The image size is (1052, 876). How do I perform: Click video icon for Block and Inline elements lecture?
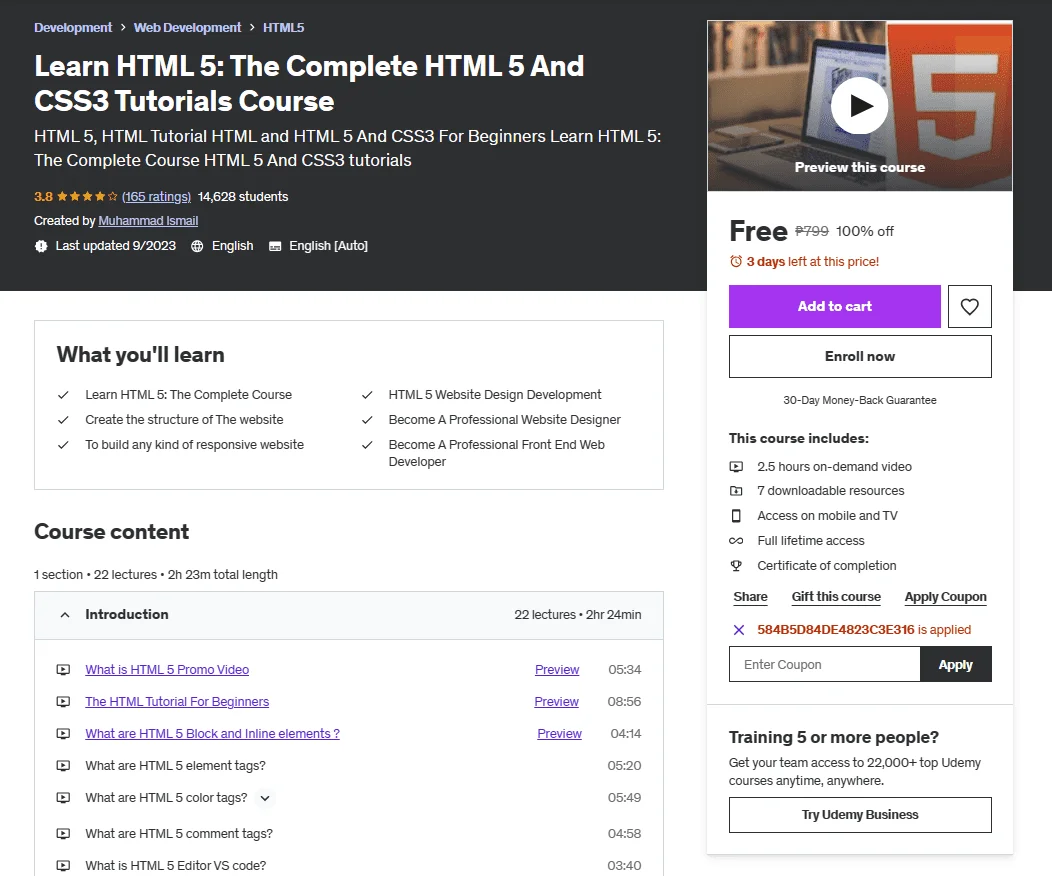(63, 734)
